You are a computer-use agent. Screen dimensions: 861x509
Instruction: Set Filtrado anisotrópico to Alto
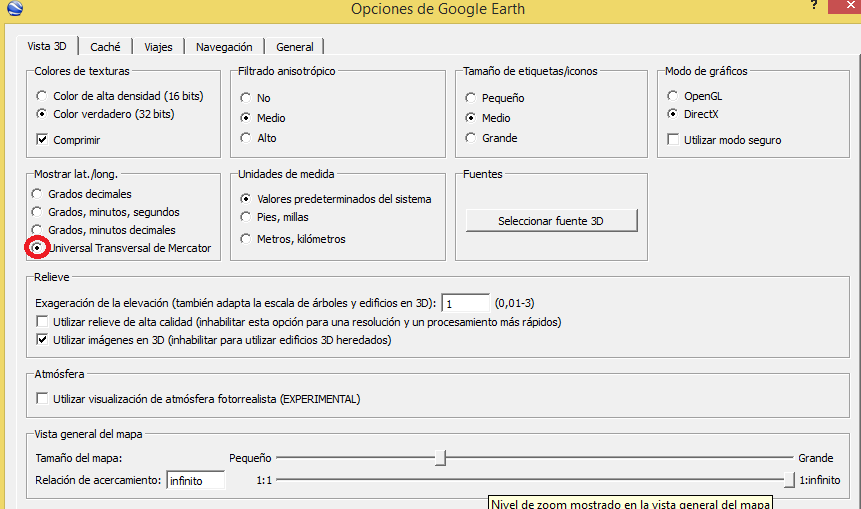click(x=245, y=138)
